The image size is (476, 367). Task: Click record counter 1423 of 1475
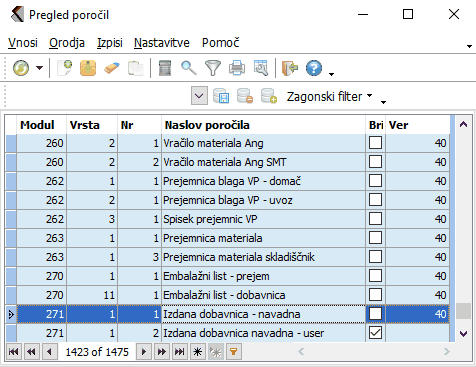tap(97, 352)
